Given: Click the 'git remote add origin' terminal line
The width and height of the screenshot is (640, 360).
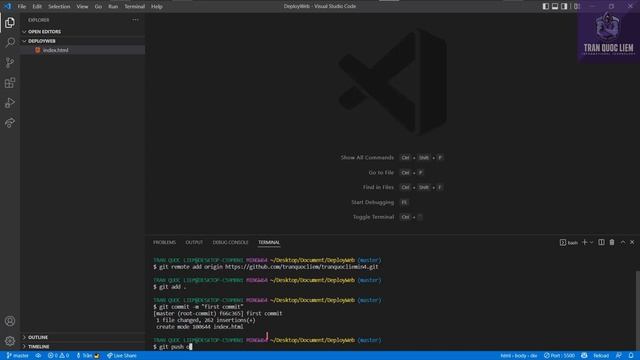Looking at the screenshot, I should click(x=266, y=267).
